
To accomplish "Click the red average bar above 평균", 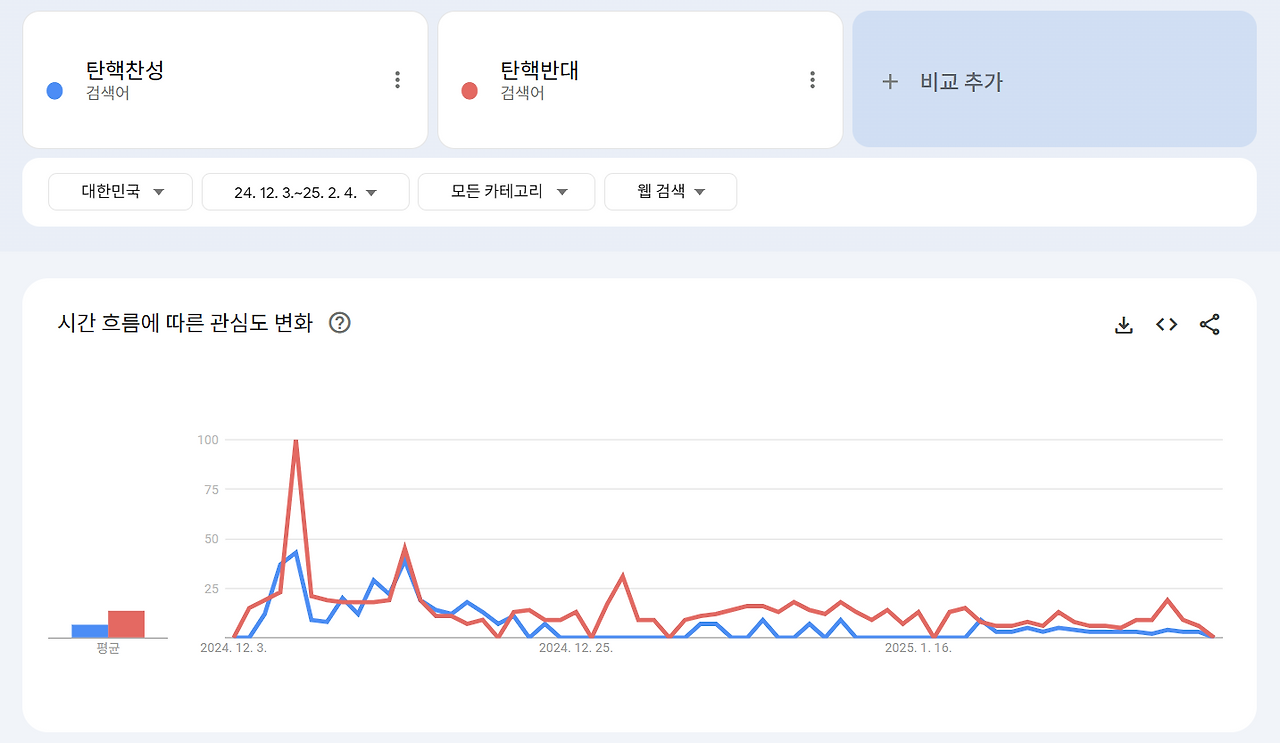I will click(128, 622).
